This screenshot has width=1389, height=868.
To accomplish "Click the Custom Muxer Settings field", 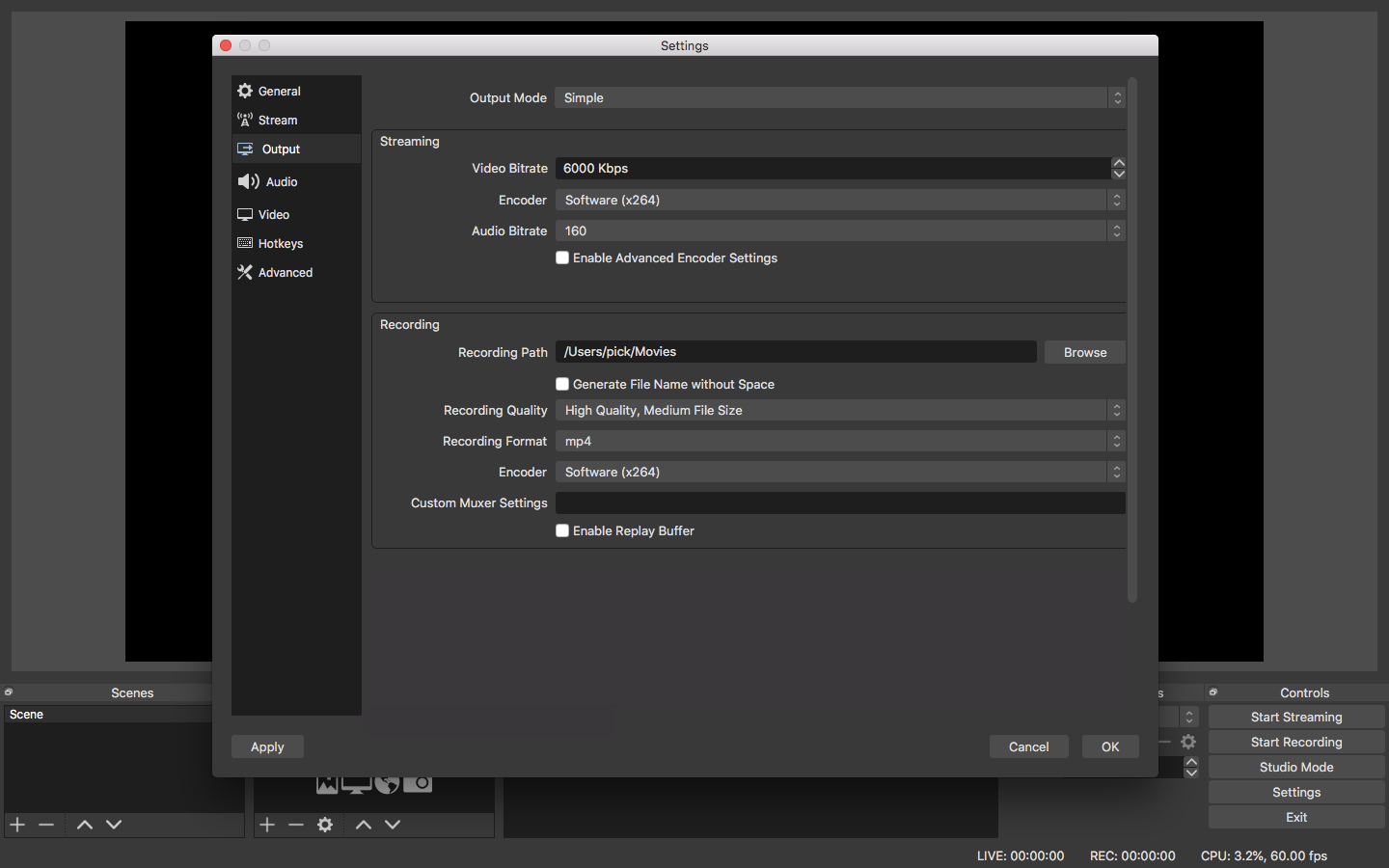I will (x=840, y=502).
